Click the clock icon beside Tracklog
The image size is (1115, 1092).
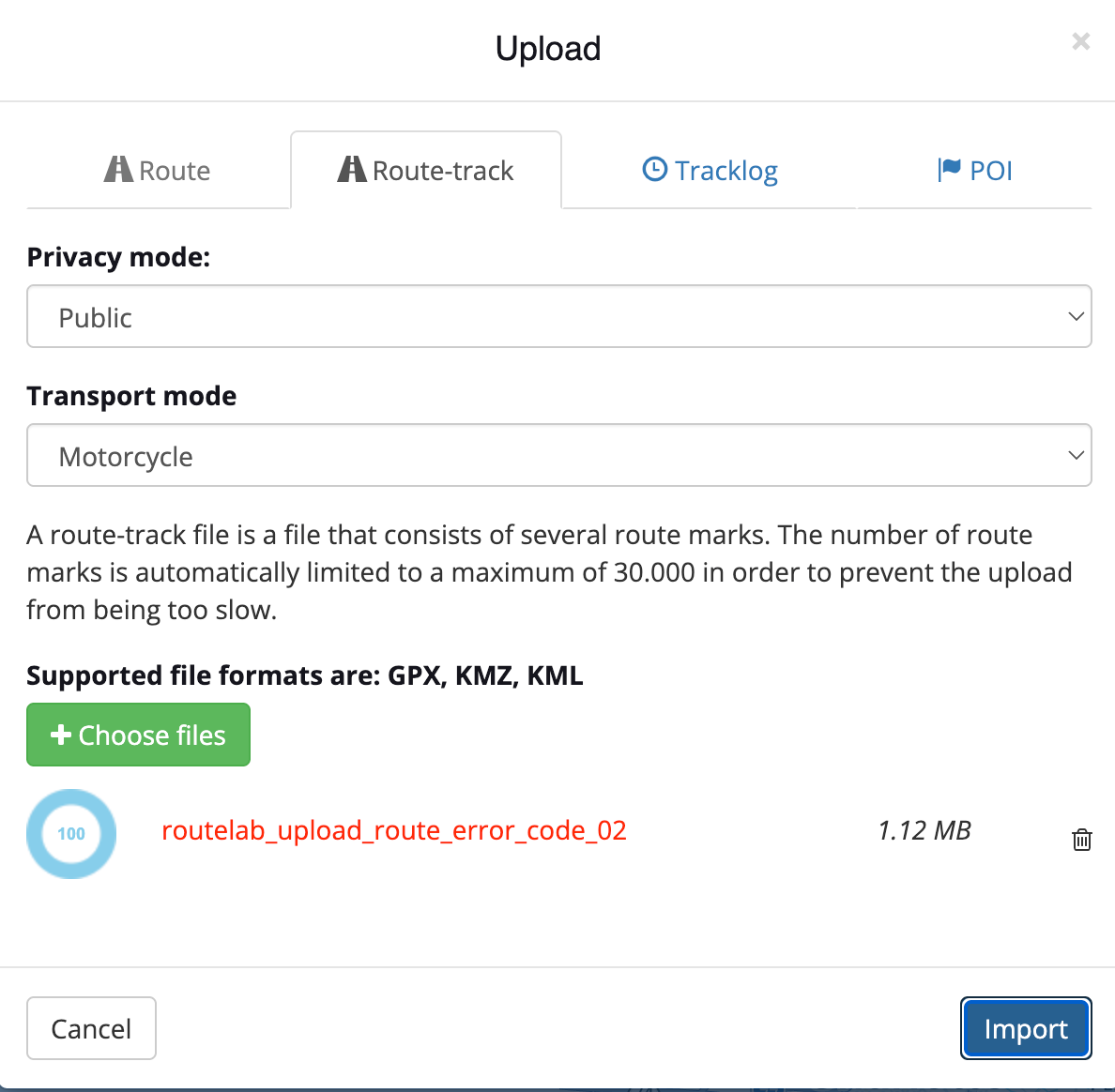point(654,170)
